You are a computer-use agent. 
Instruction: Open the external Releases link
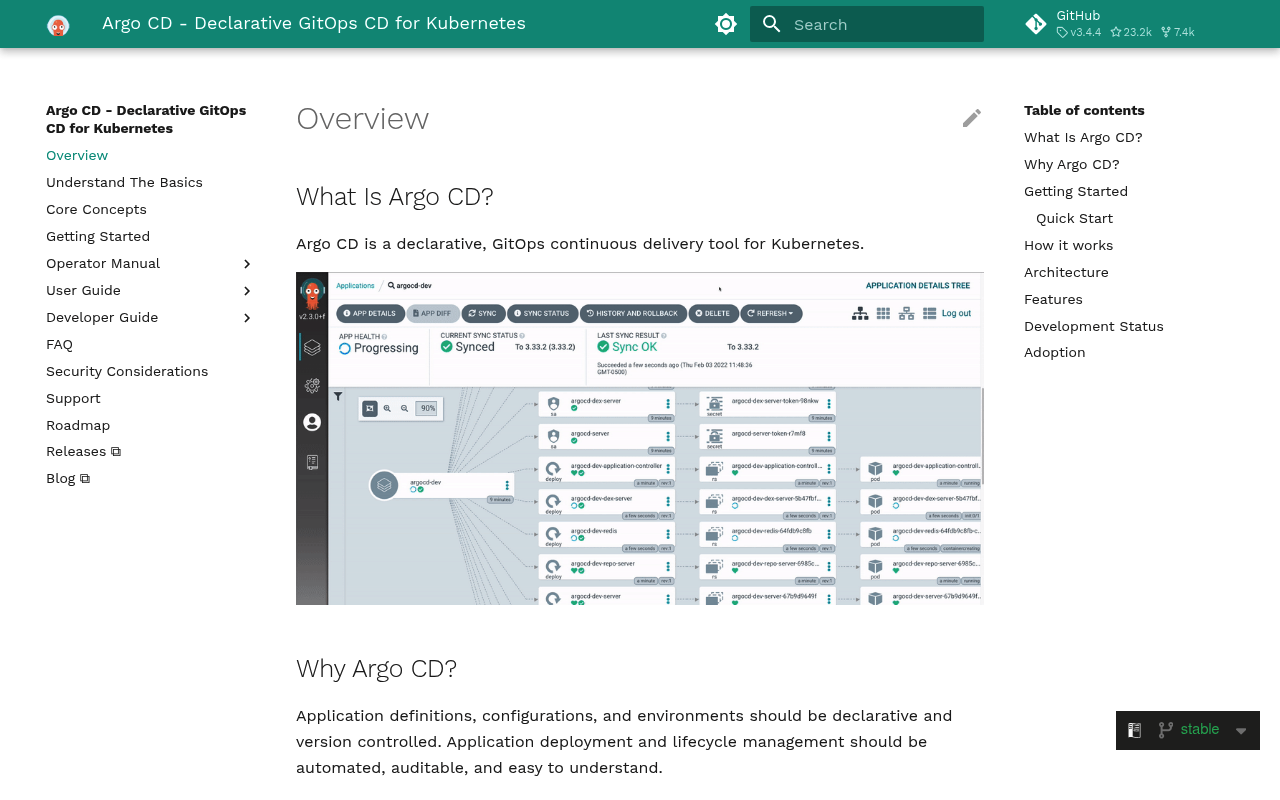pyautogui.click(x=83, y=451)
